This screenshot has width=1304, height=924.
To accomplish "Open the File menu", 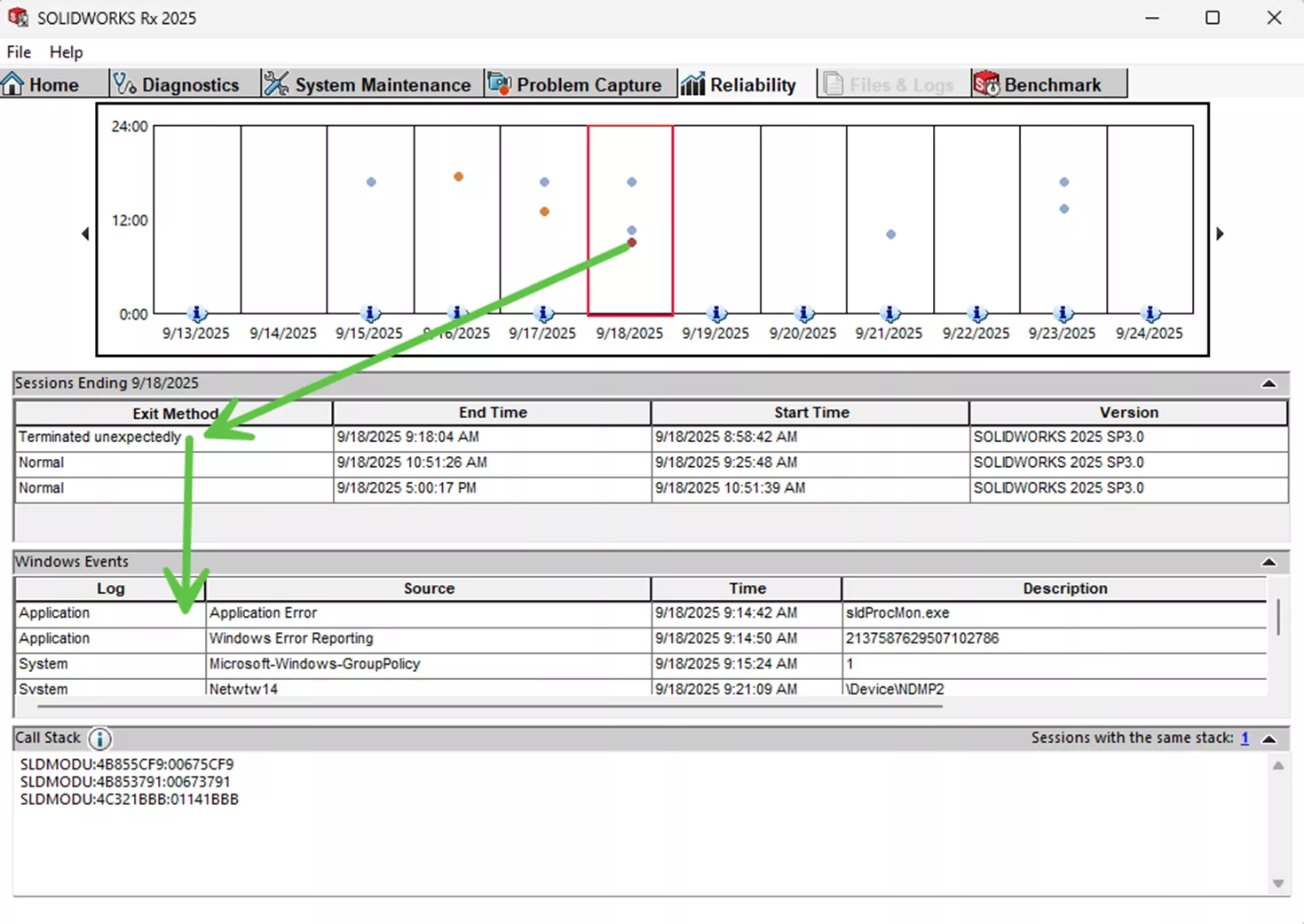I will pyautogui.click(x=18, y=51).
